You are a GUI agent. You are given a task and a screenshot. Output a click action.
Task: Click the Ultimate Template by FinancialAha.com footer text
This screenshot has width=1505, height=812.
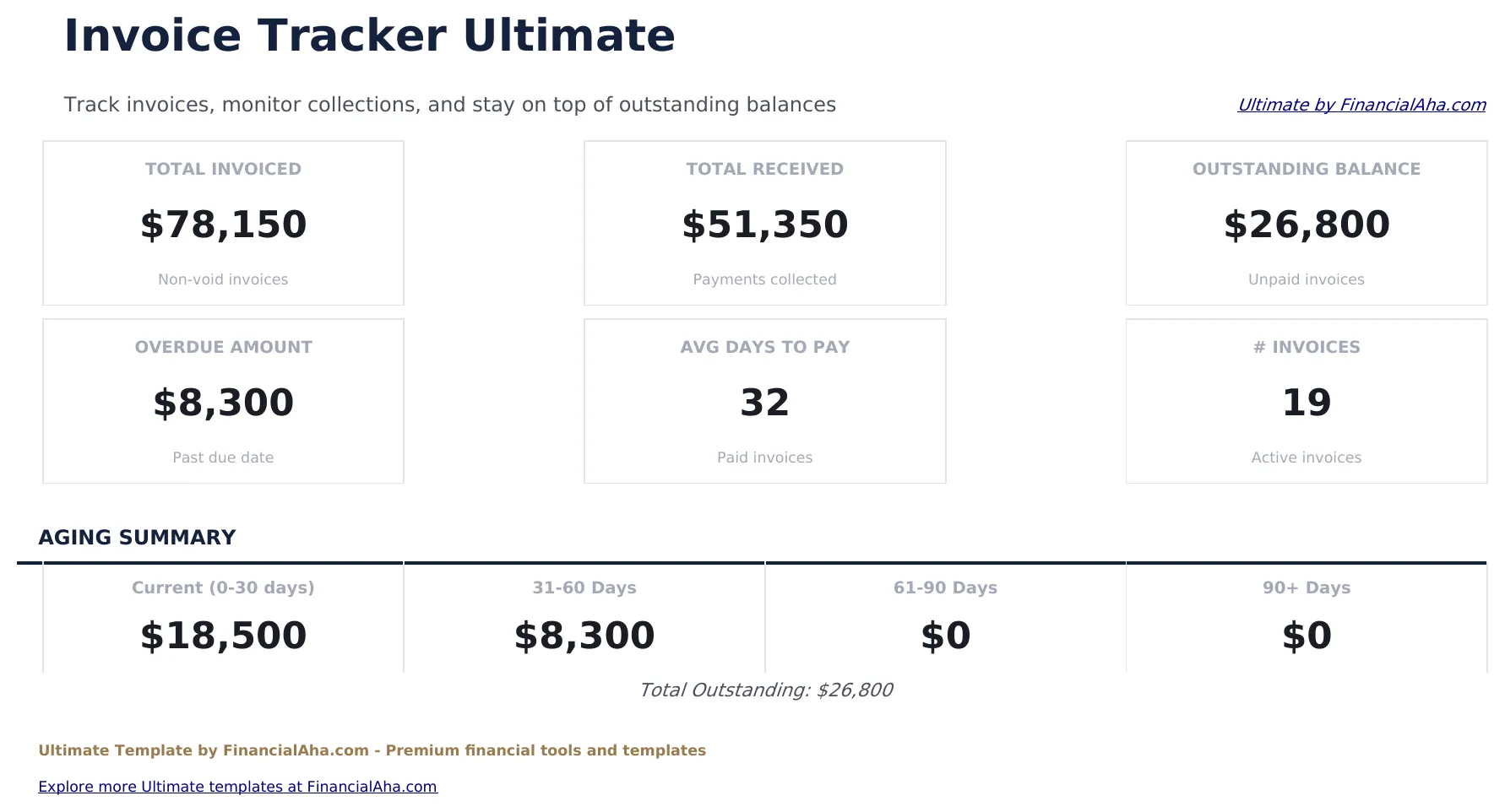372,750
